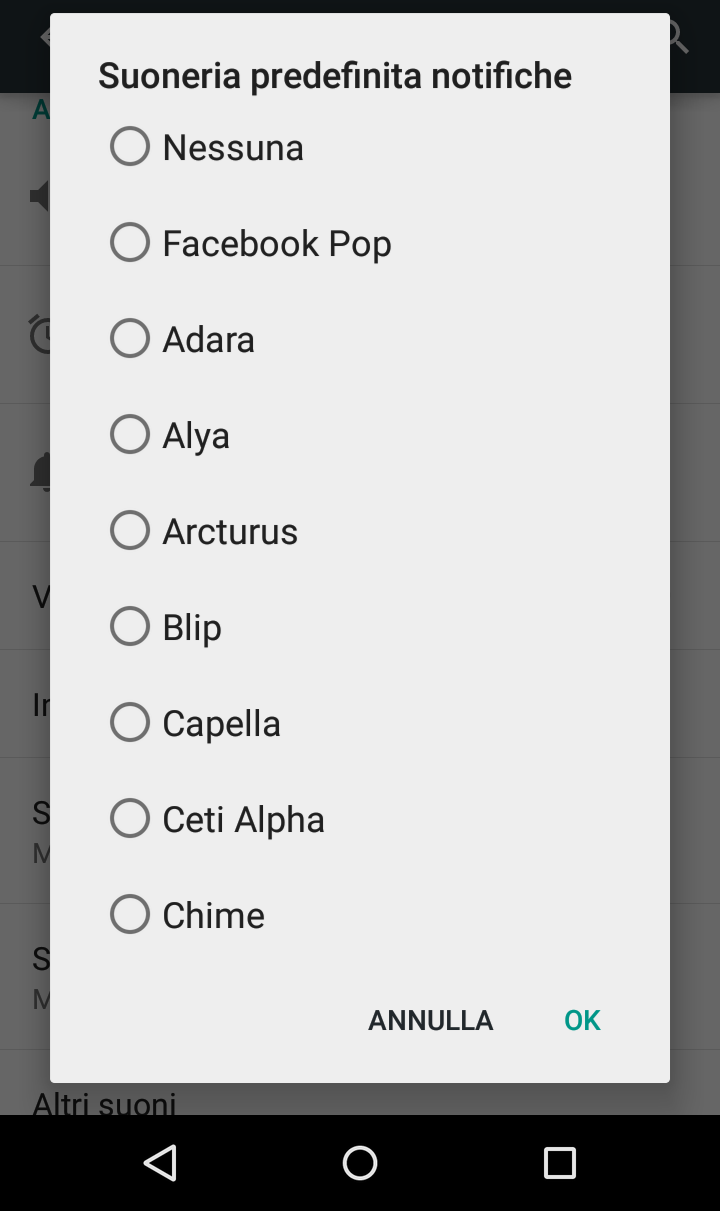Viewport: 720px width, 1211px height.
Task: Tap the volume speaker icon at left edge
Action: tap(40, 196)
